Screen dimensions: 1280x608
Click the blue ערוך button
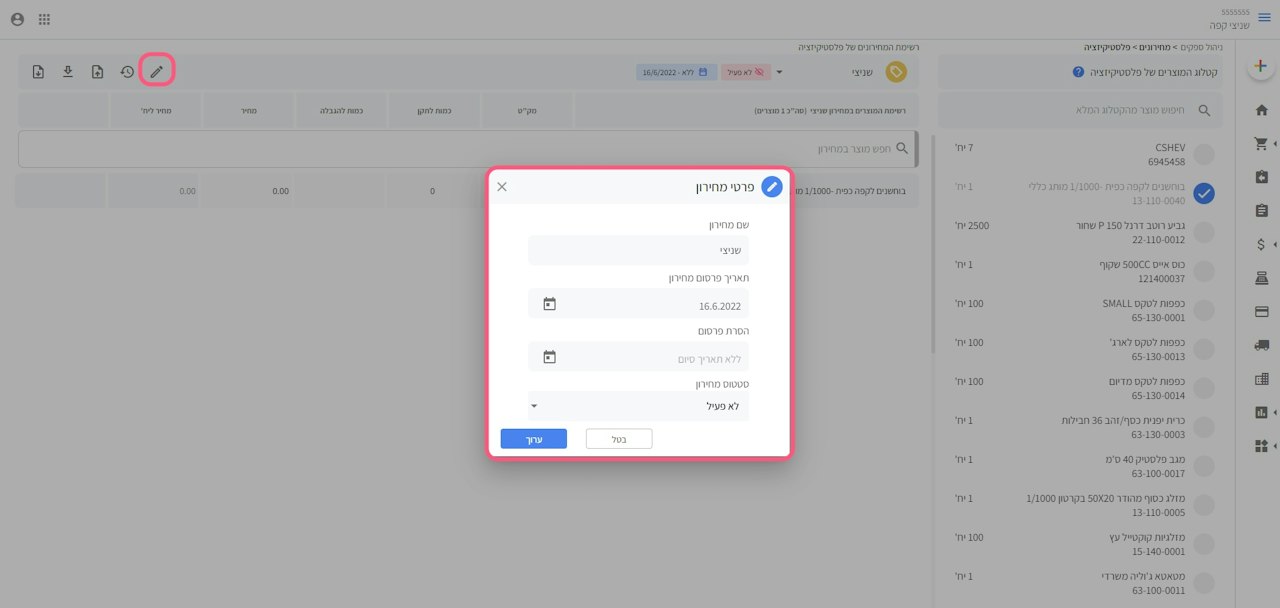(534, 439)
